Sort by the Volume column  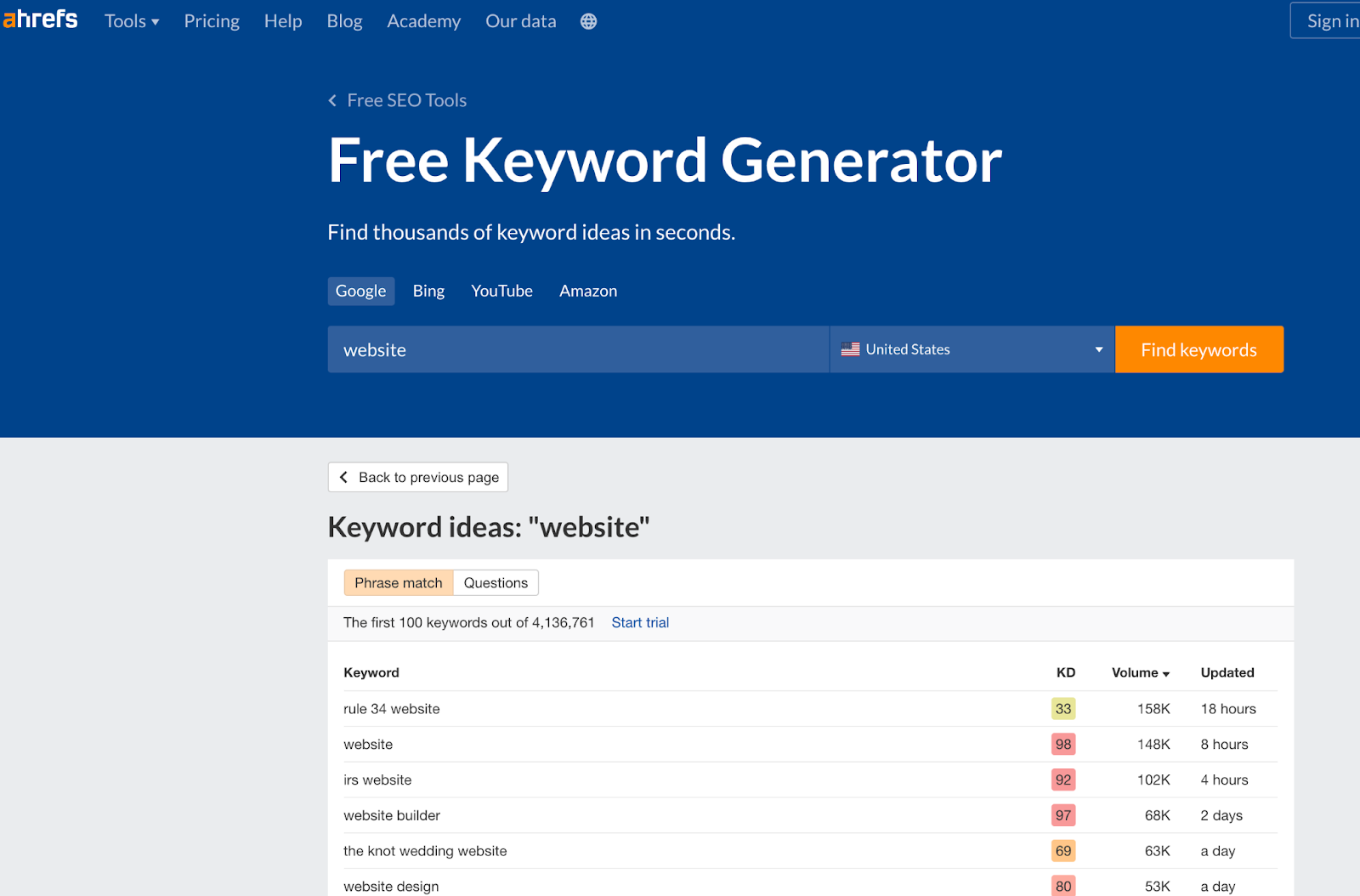(x=1140, y=672)
